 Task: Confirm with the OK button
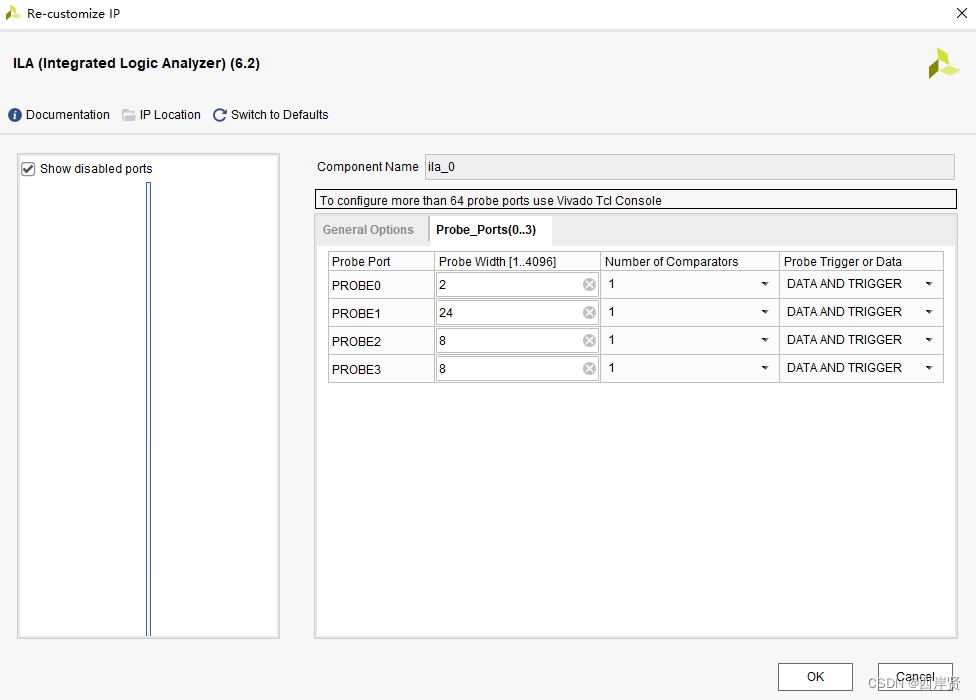[815, 677]
